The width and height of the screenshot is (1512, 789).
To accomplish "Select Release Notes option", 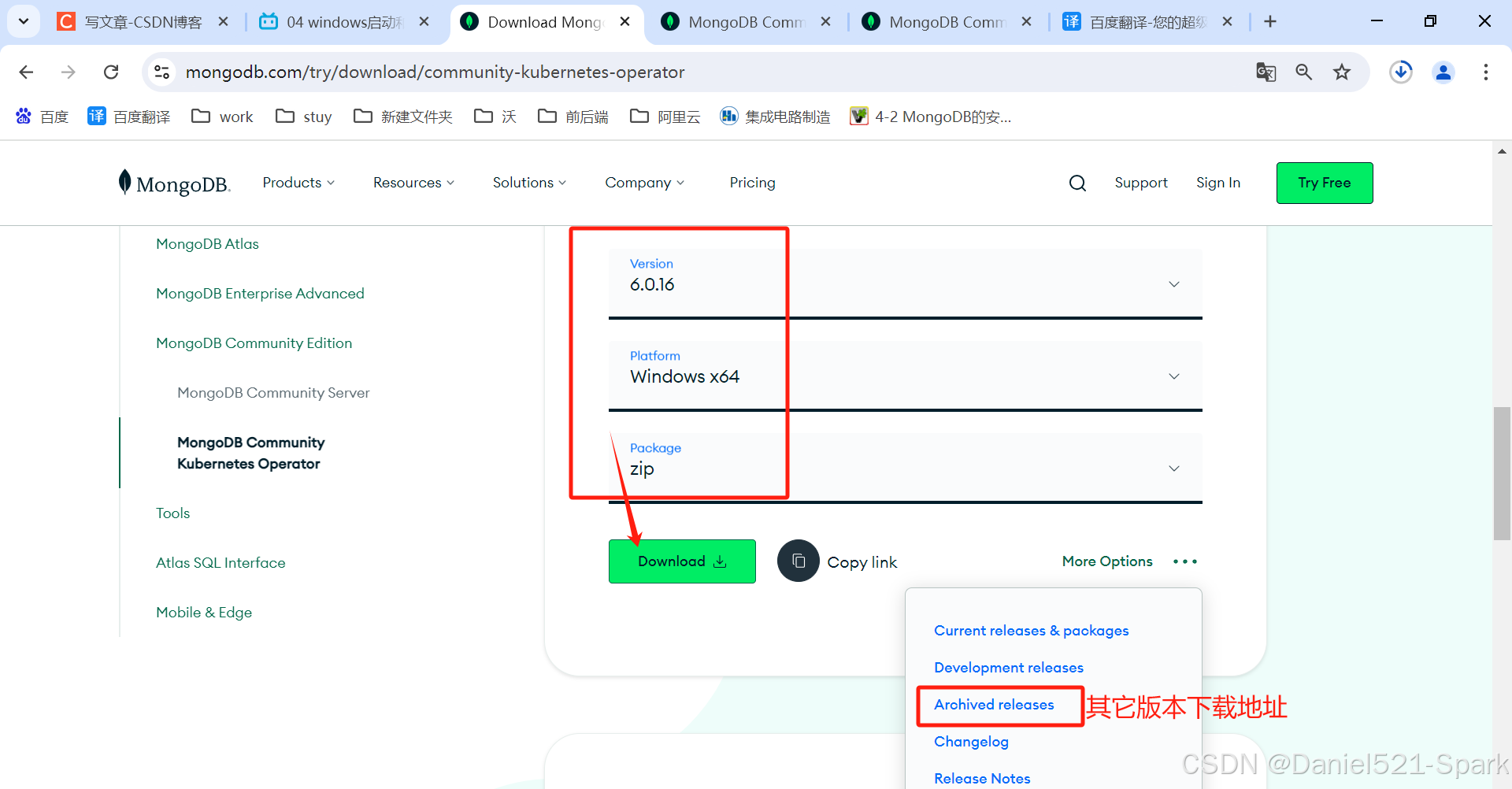I will point(982,779).
